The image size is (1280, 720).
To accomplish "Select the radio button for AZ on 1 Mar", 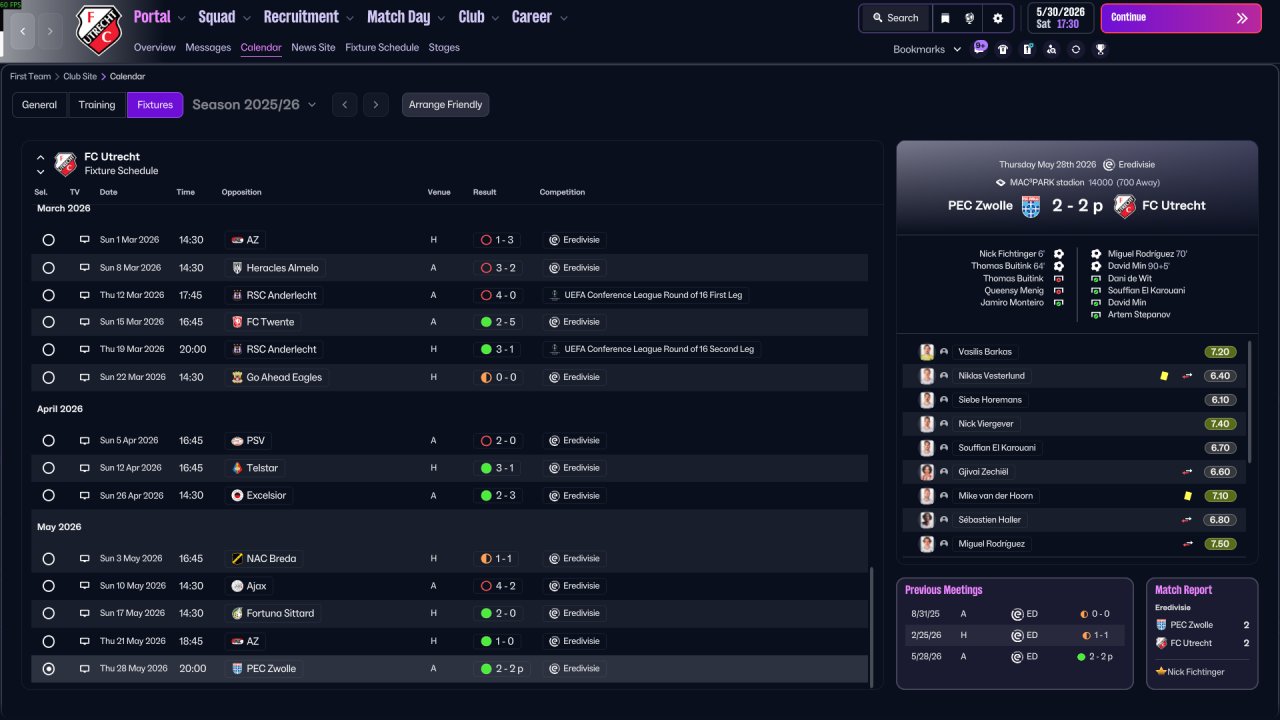I will pyautogui.click(x=48, y=240).
